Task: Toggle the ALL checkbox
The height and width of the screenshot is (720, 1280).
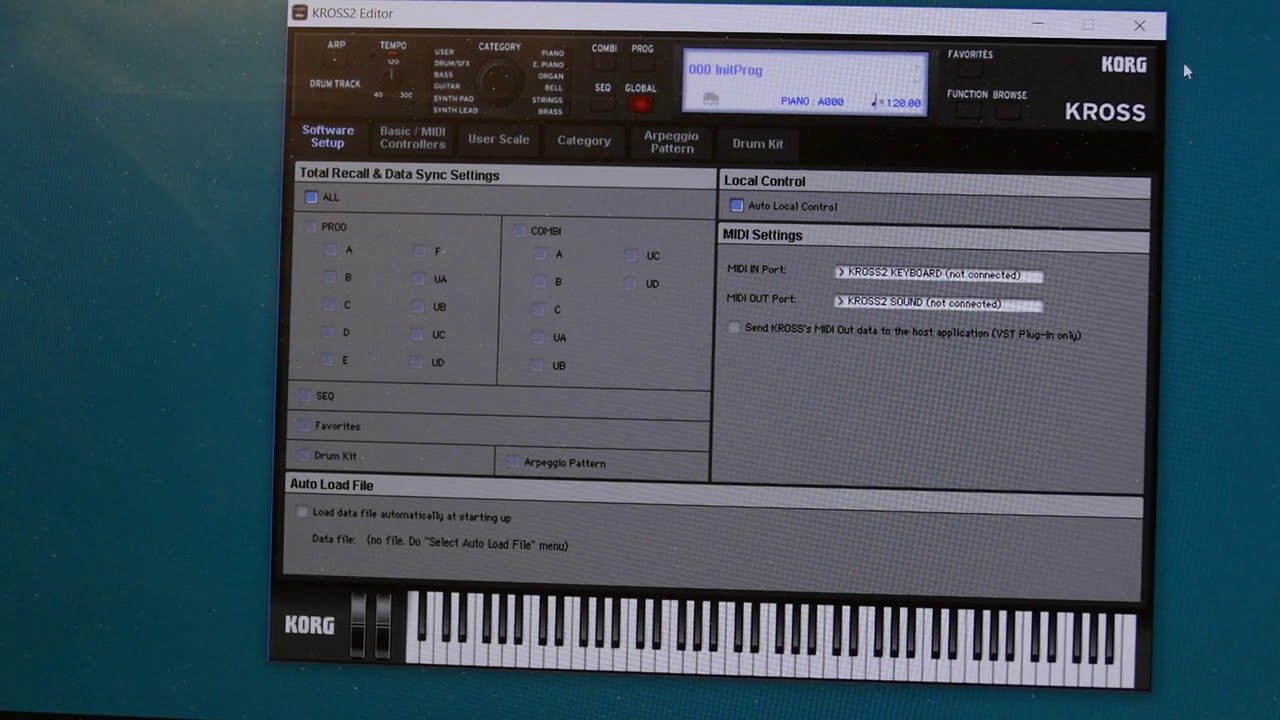Action: pos(311,197)
